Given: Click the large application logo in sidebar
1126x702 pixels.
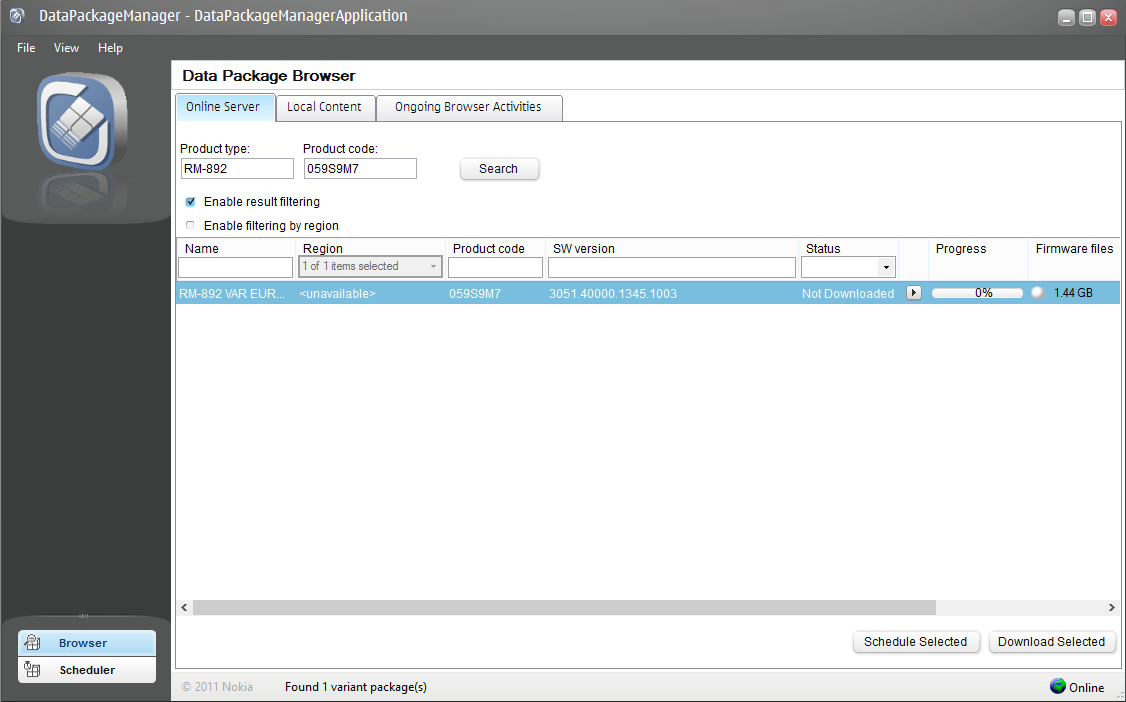Looking at the screenshot, I should coord(83,121).
